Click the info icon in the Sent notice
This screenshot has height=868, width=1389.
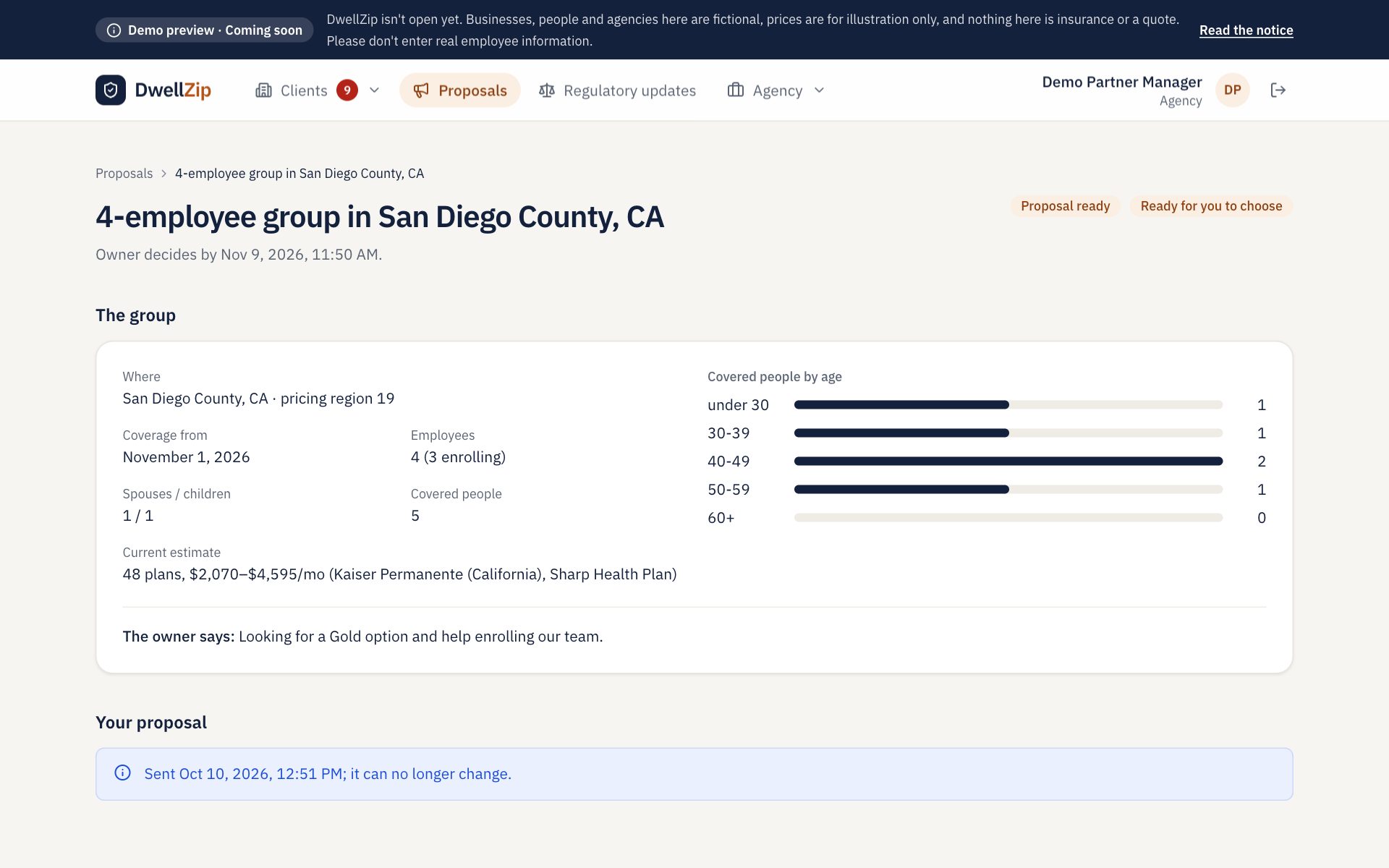123,773
